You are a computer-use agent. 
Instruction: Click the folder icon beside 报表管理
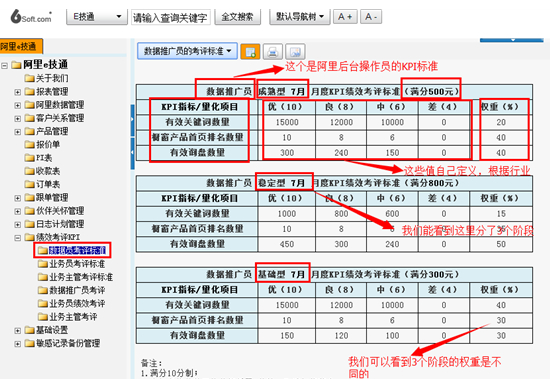[x=29, y=91]
